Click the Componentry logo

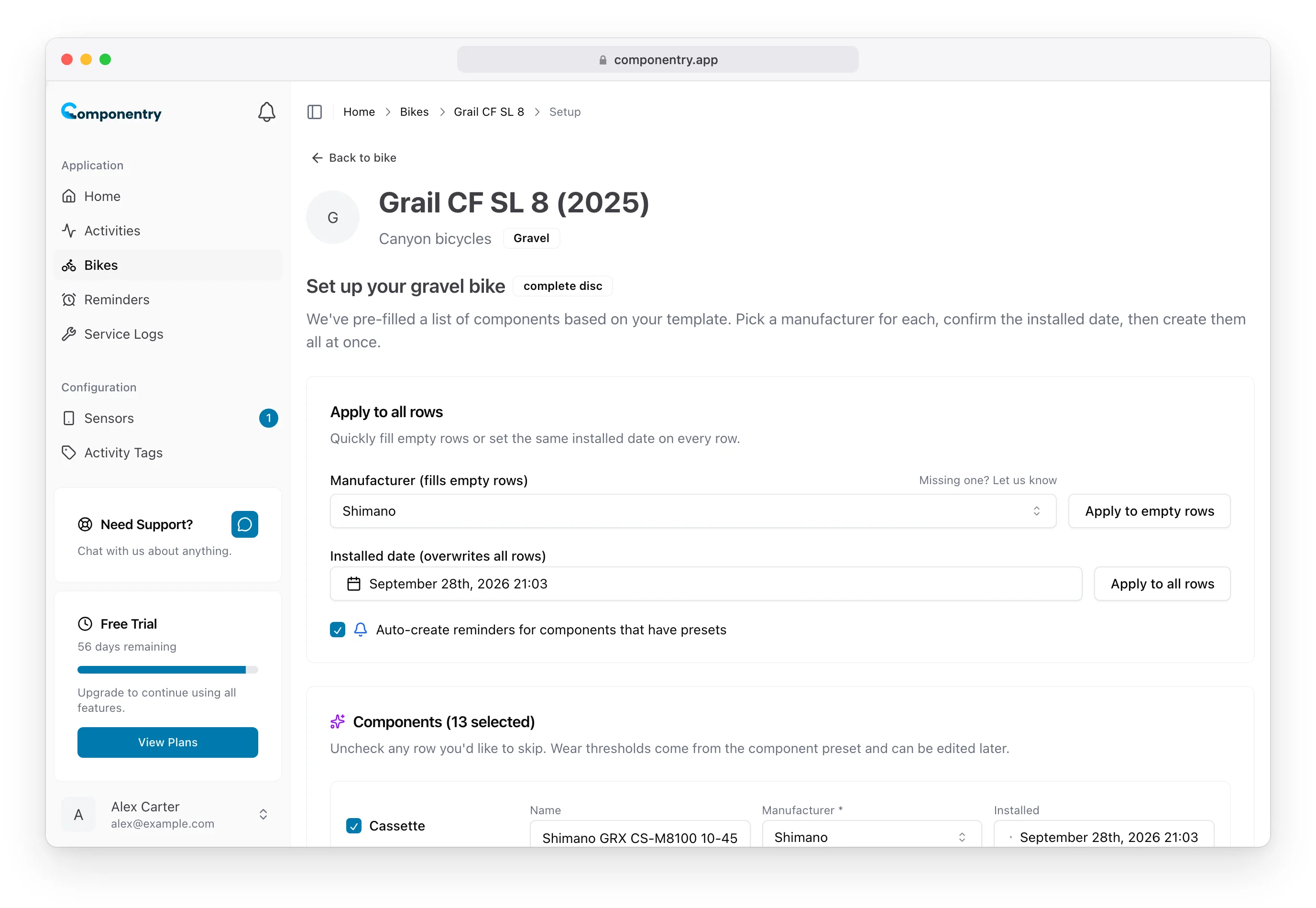click(111, 112)
